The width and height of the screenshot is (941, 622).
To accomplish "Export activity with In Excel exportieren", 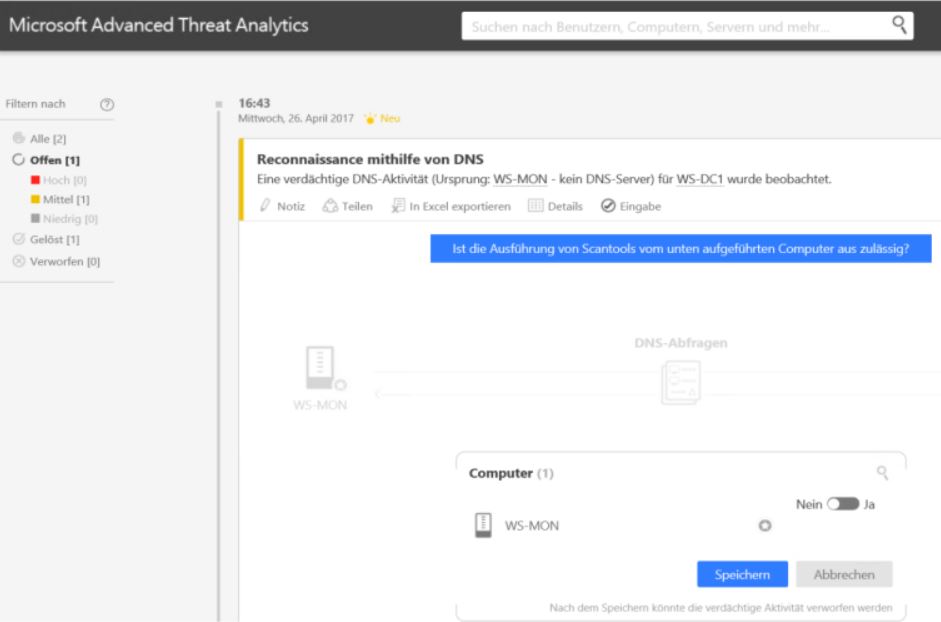I will [x=451, y=206].
